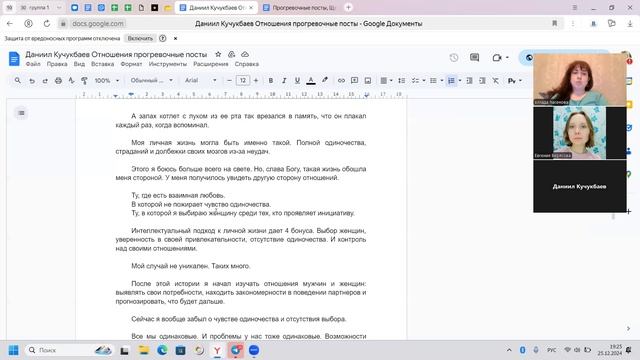
Task: Toggle underline formatting
Action: (x=297, y=81)
